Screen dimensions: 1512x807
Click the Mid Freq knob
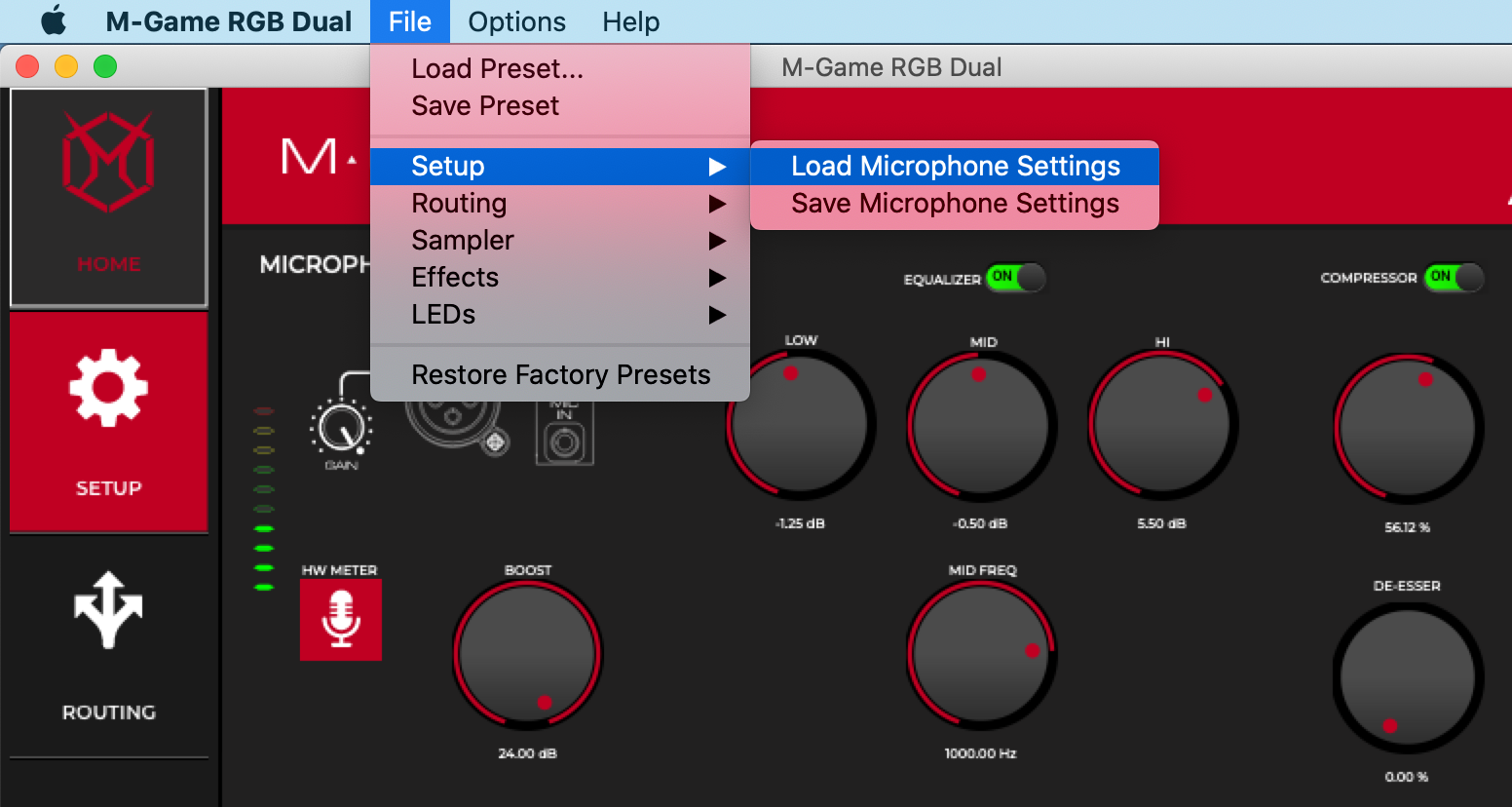tap(982, 655)
